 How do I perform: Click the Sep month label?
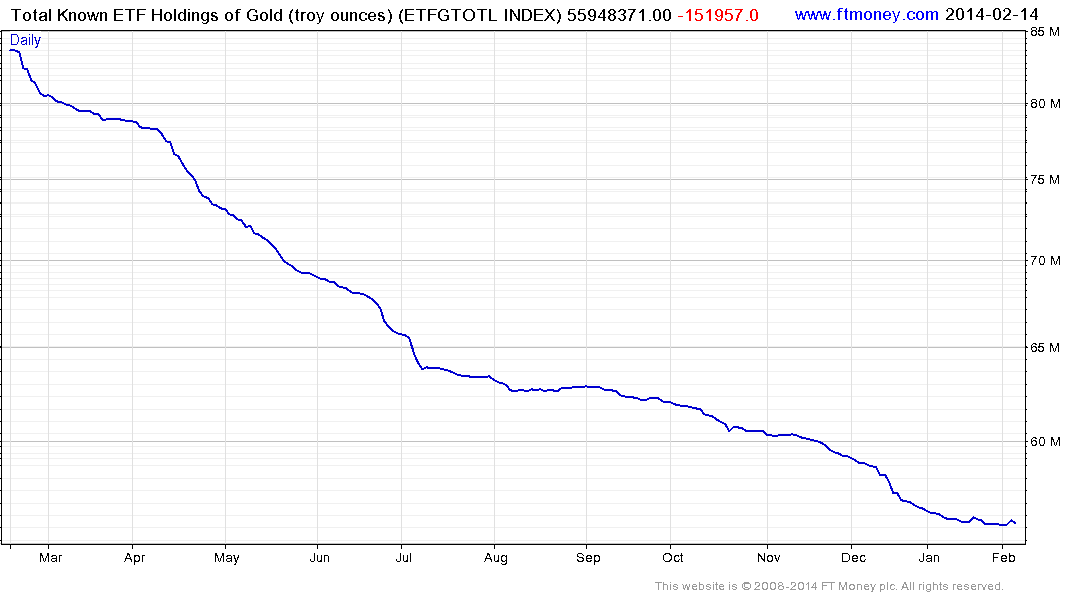[x=588, y=557]
